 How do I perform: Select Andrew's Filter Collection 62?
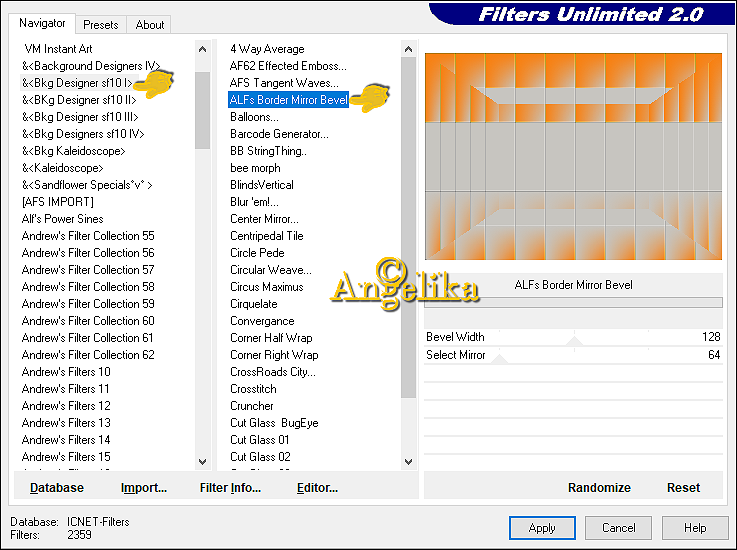(88, 354)
